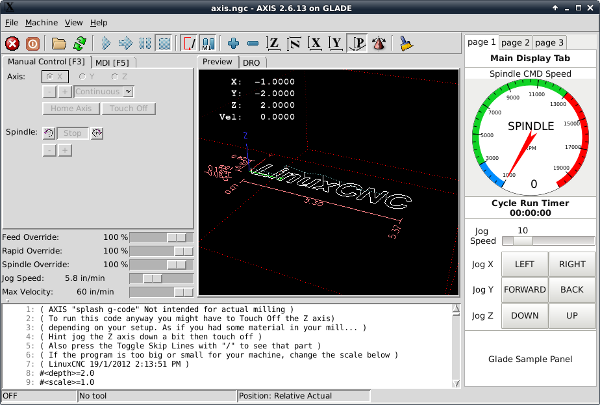Open the page 2 tab
The image size is (600, 405).
click(515, 43)
